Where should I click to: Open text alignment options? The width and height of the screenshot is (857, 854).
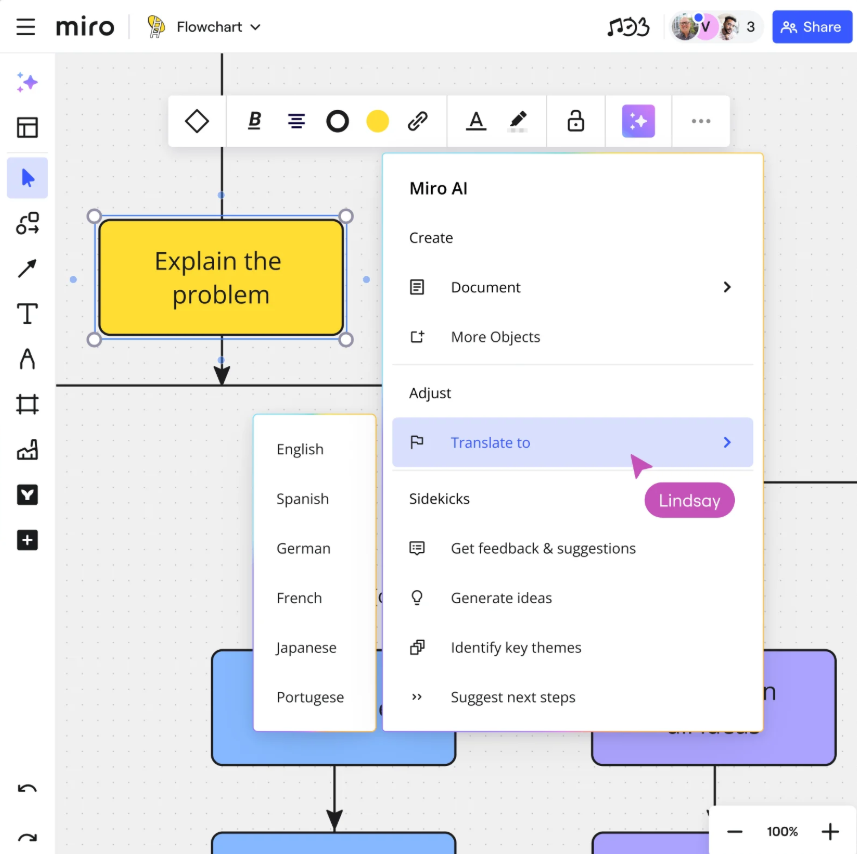[x=296, y=121]
